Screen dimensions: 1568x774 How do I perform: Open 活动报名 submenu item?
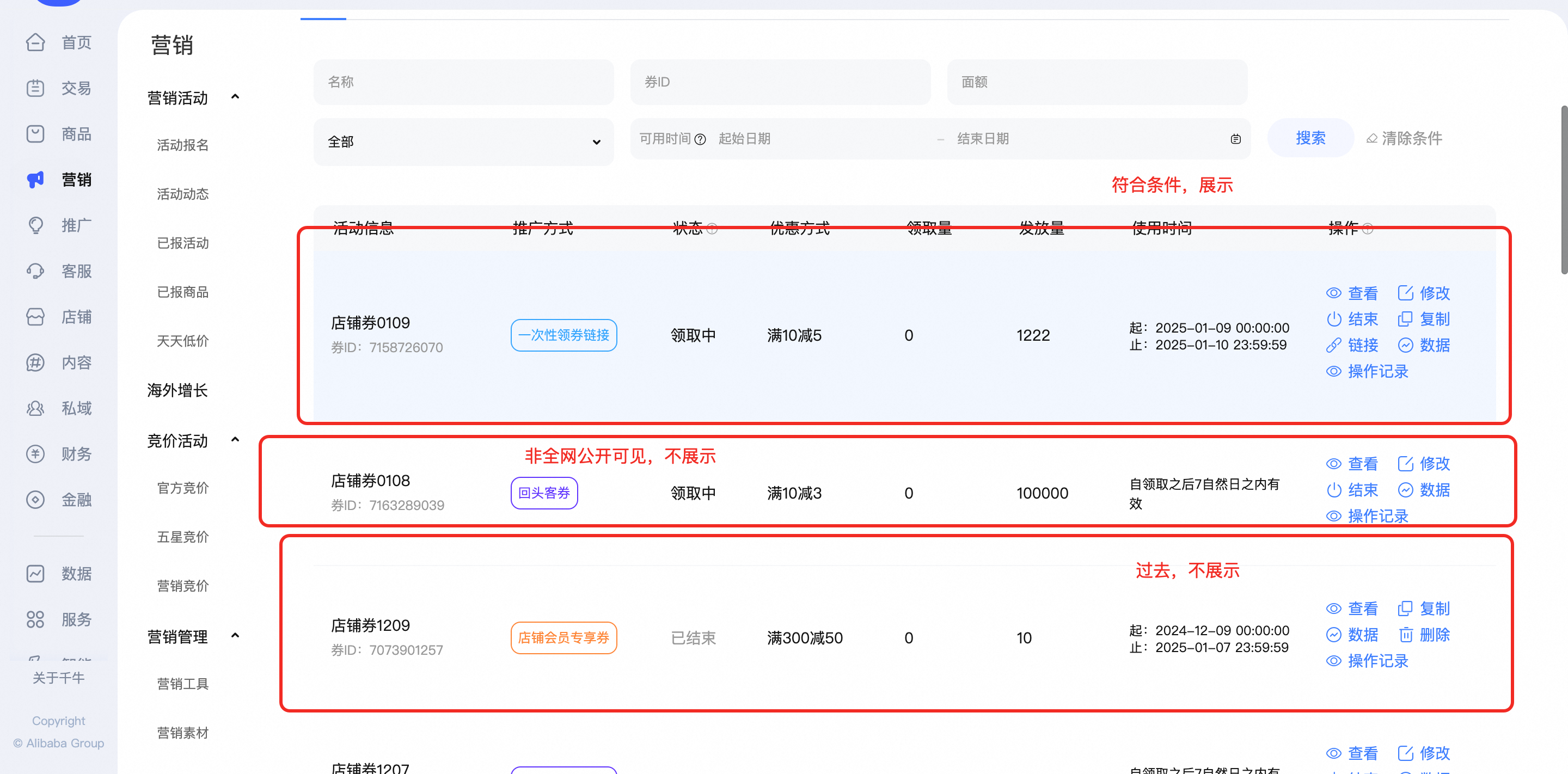click(182, 145)
